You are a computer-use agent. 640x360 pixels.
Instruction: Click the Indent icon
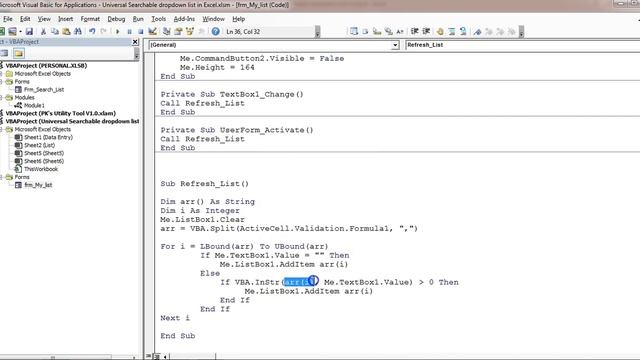pyautogui.click(x=414, y=31)
